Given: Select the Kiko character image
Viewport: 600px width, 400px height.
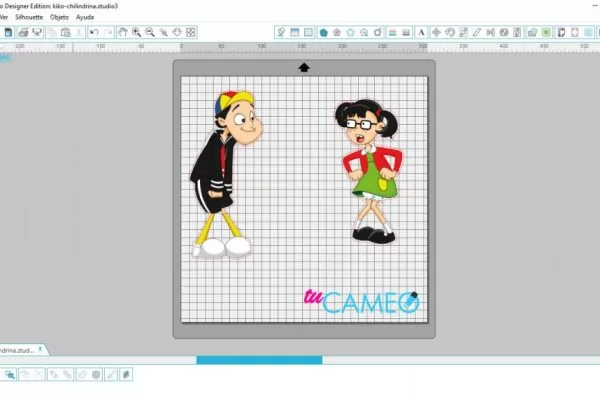Looking at the screenshot, I should pyautogui.click(x=225, y=174).
